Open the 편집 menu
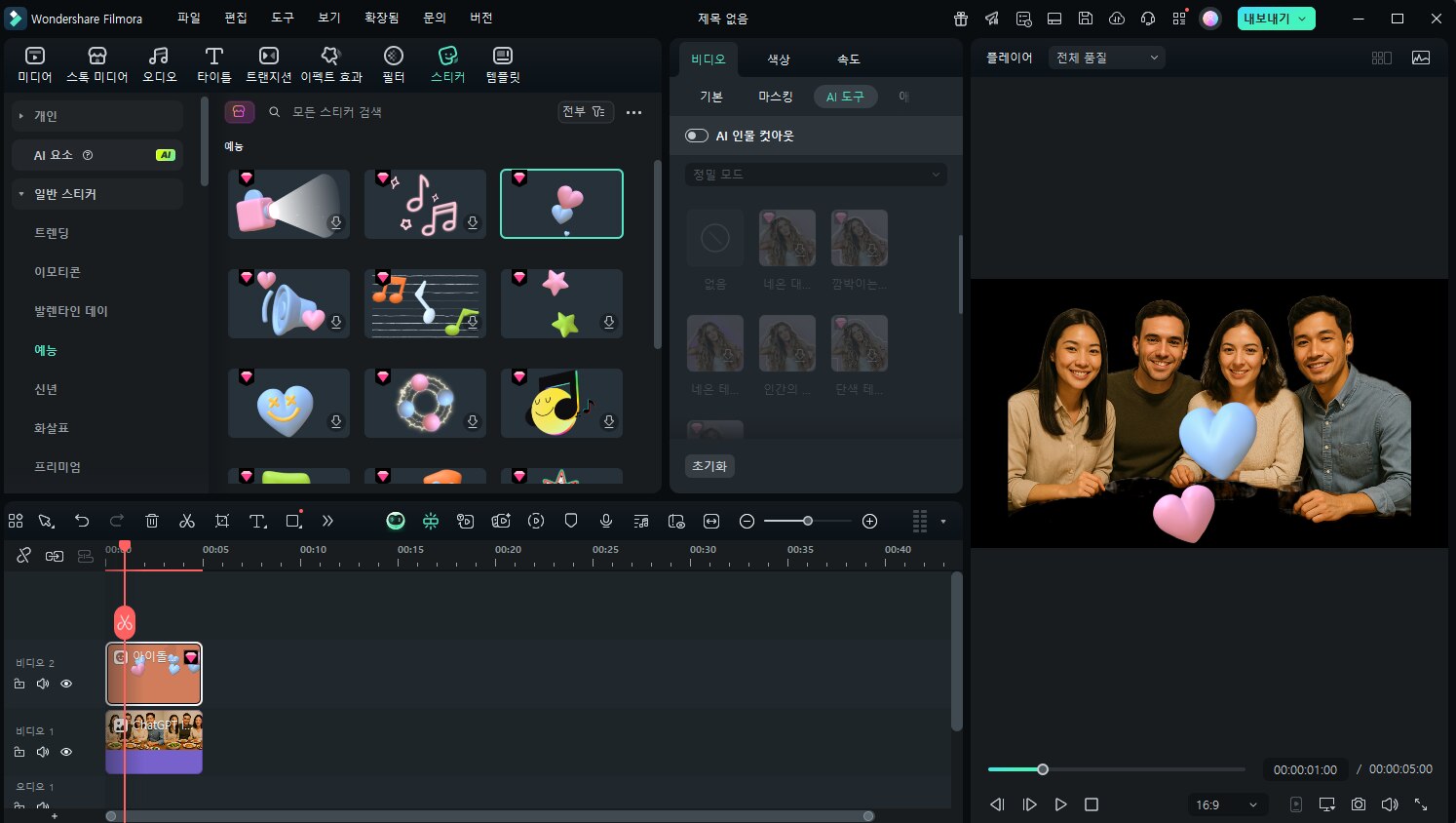 [x=235, y=19]
